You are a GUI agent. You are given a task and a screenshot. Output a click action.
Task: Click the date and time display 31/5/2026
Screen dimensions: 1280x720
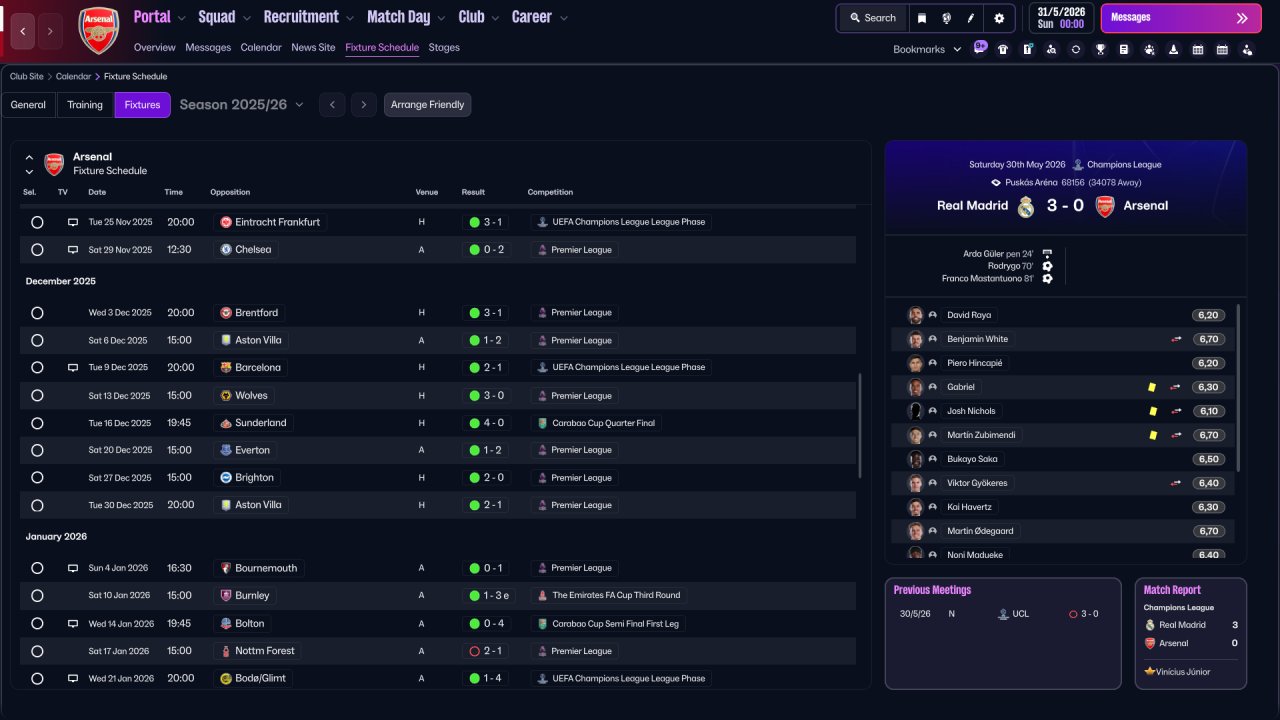(x=1061, y=18)
